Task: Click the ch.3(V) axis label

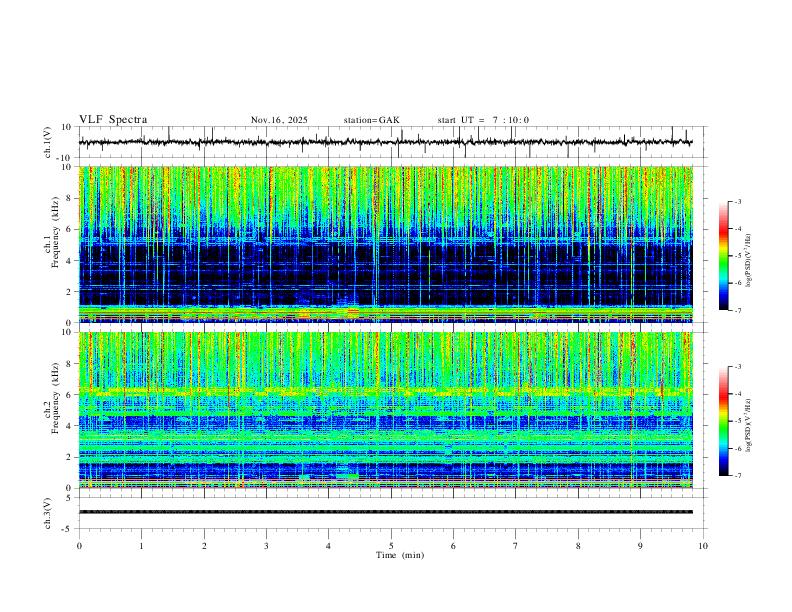Action: [48, 513]
